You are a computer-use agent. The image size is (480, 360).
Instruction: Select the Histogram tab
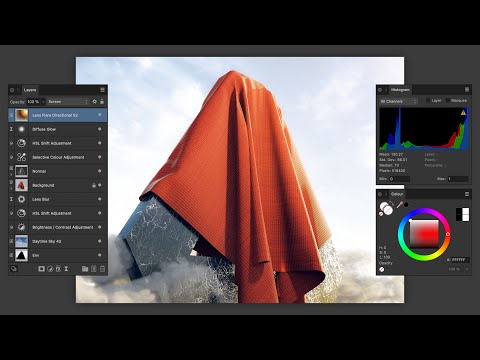(x=400, y=90)
